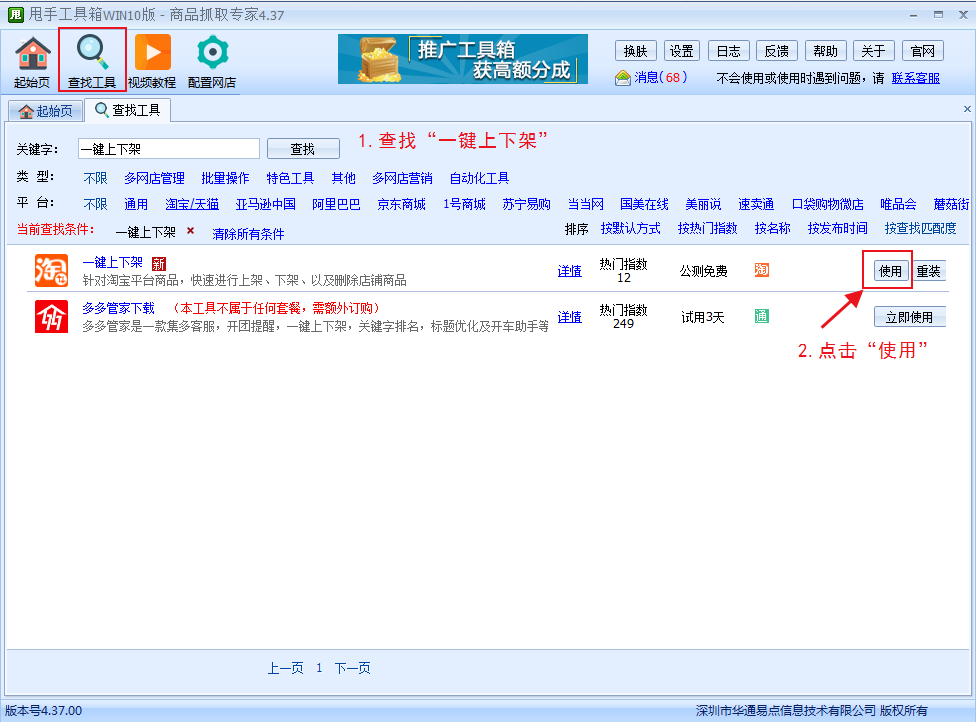The width and height of the screenshot is (976, 722).
Task: Open 详情 for 多多管家下载
Action: pos(570,317)
